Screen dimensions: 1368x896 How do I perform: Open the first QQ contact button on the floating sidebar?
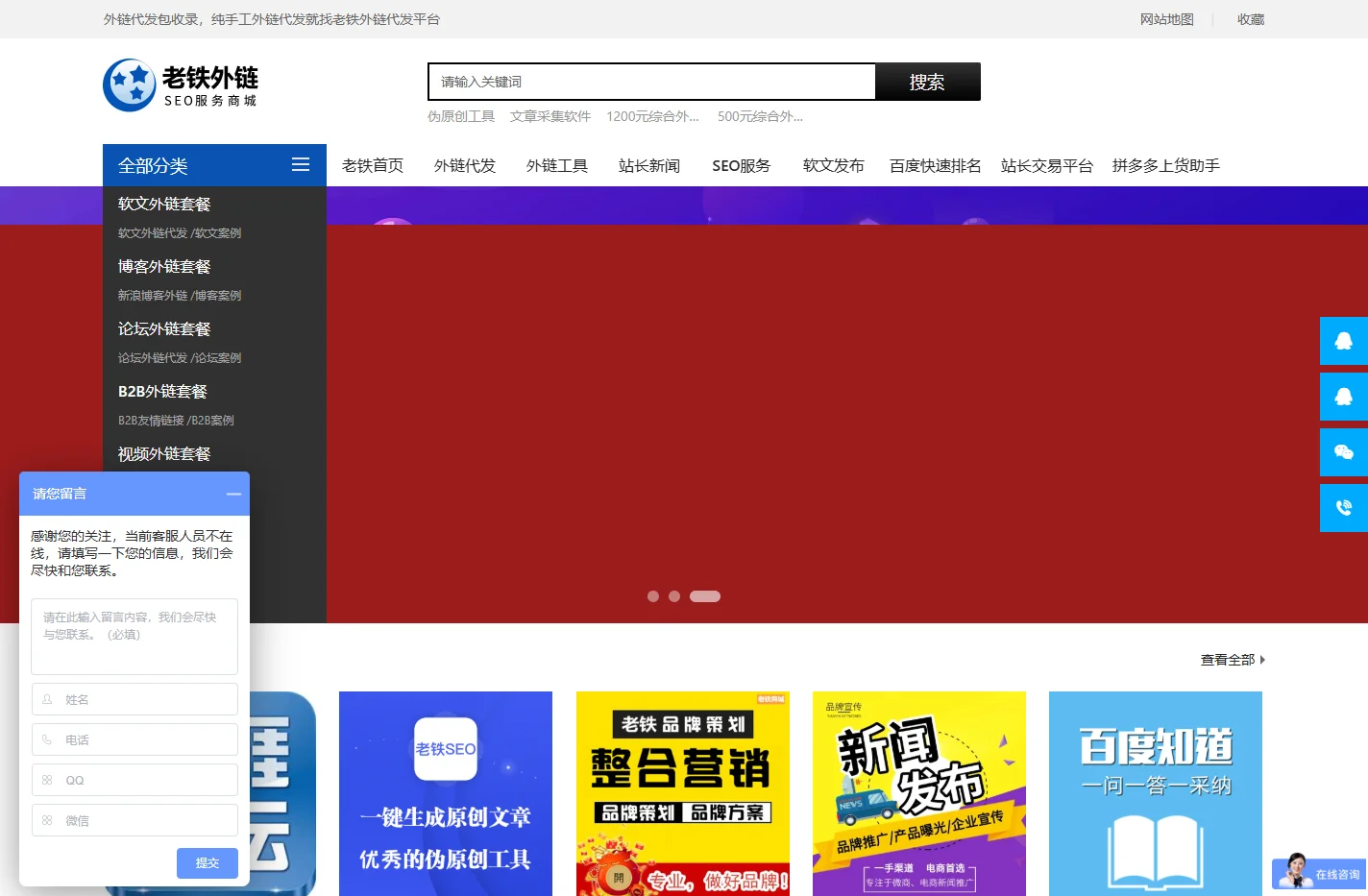tap(1344, 341)
